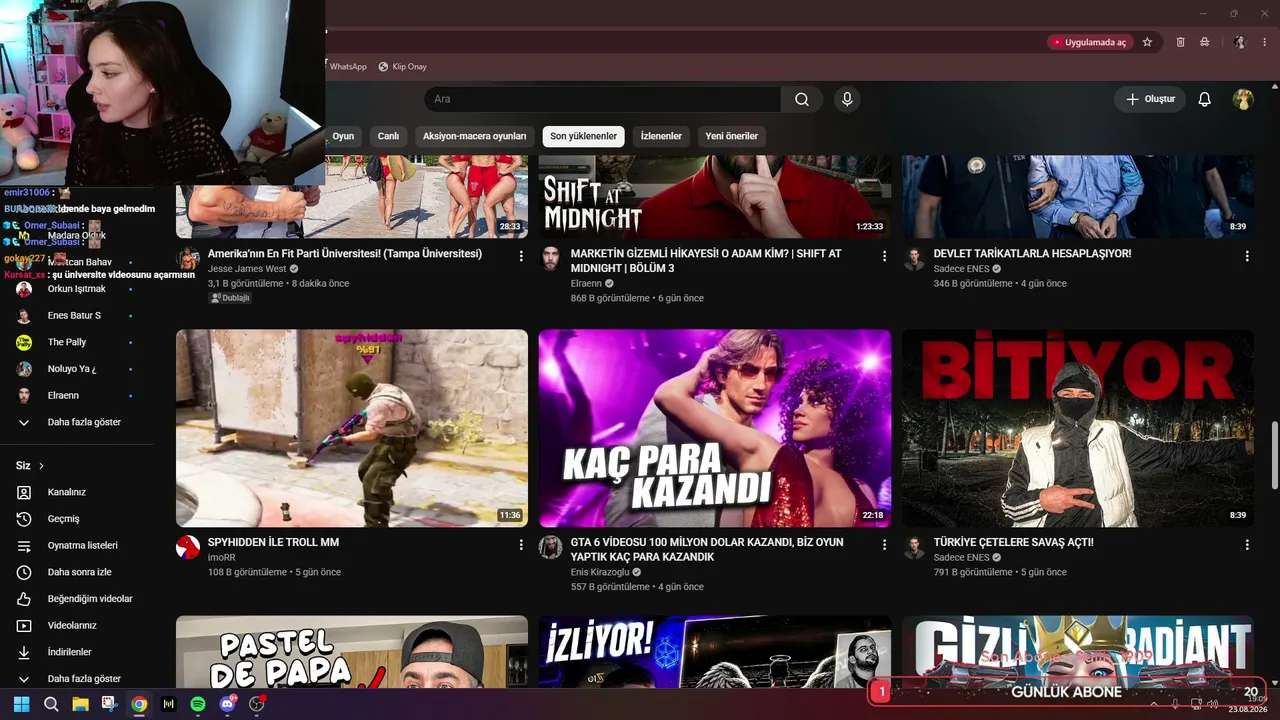Open the Snipping Tool taskbar icon
The height and width of the screenshot is (720, 1280).
tap(109, 704)
